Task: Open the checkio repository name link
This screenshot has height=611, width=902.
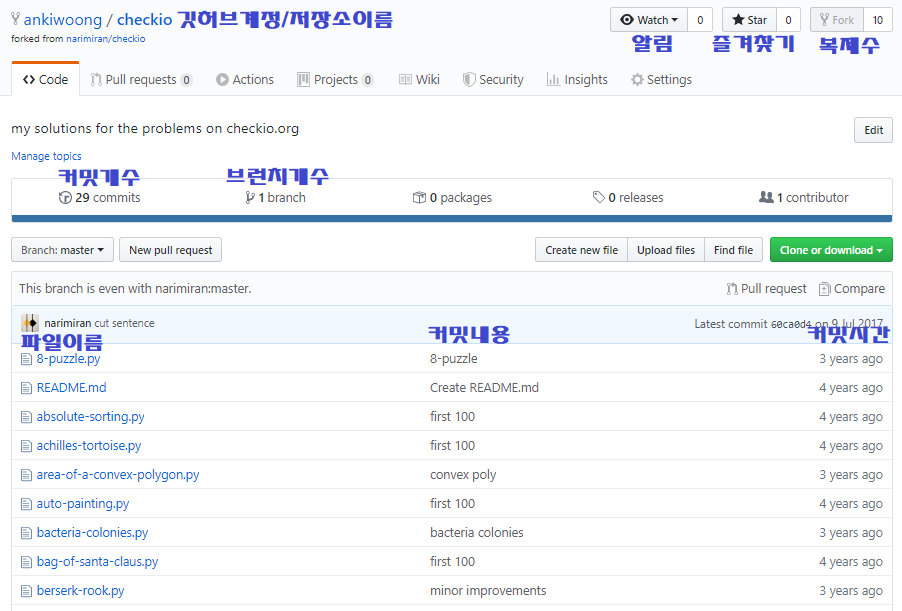Action: pos(144,20)
